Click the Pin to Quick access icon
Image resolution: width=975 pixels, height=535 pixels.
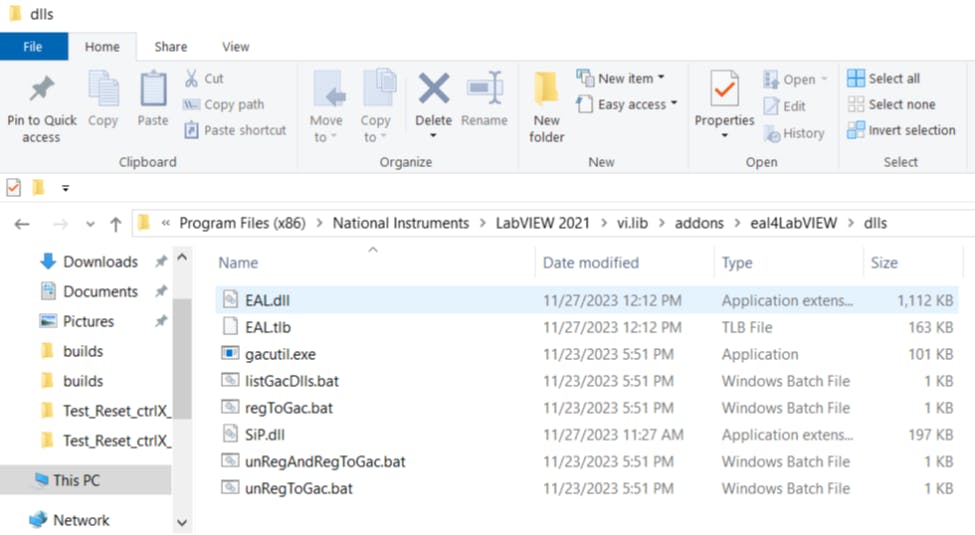41,90
